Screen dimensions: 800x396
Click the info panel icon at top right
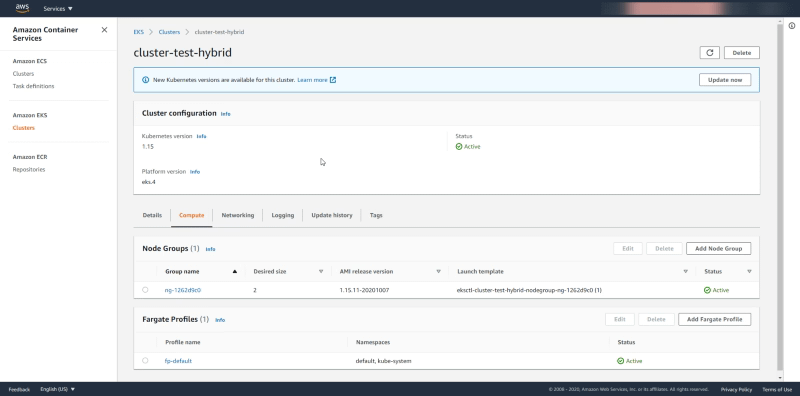click(x=792, y=26)
